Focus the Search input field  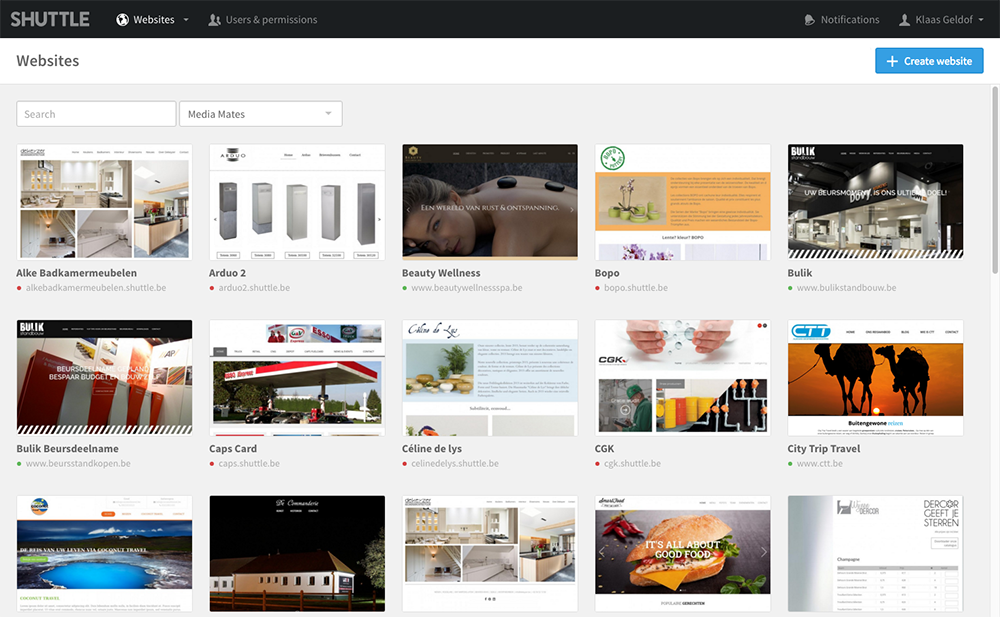96,114
